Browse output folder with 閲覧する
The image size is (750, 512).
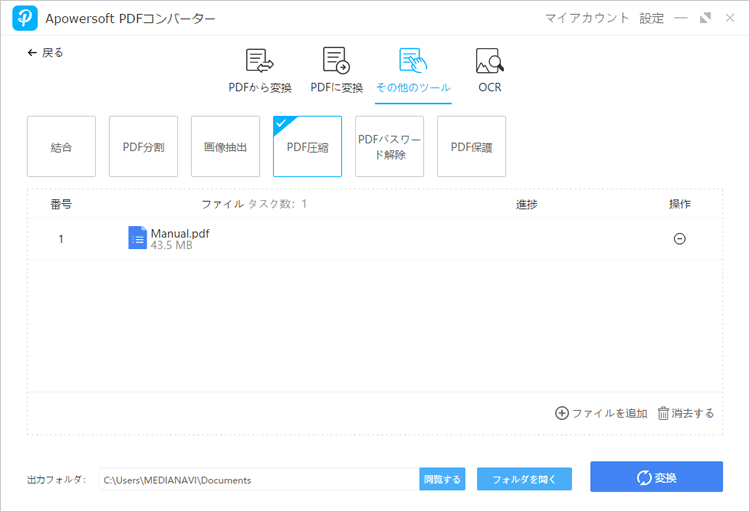442,479
